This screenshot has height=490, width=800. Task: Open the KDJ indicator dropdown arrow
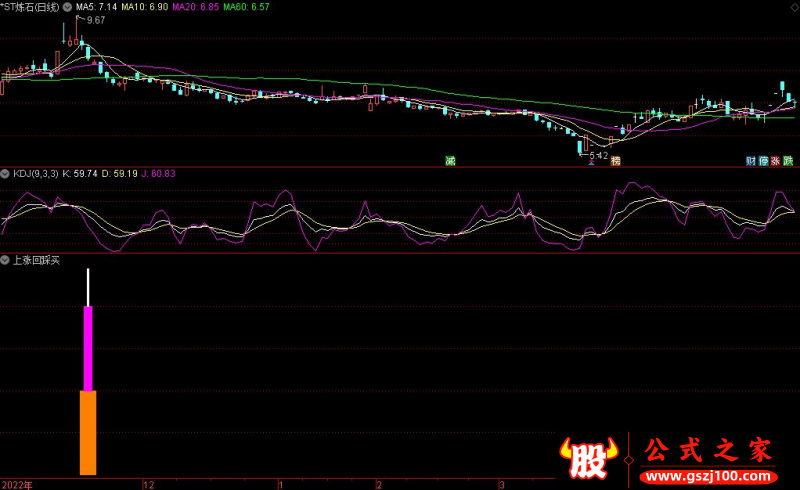click(6, 174)
